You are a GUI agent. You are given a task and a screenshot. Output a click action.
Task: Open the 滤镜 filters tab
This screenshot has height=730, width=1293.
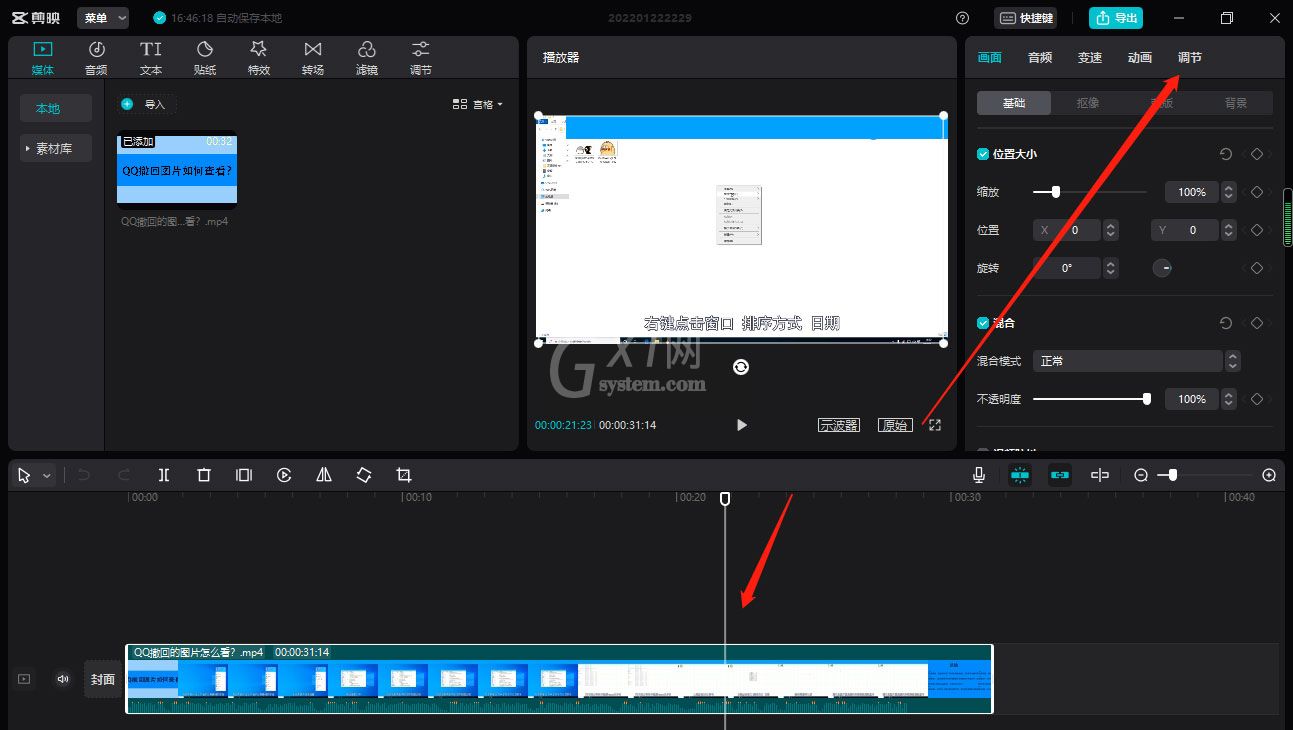click(367, 58)
